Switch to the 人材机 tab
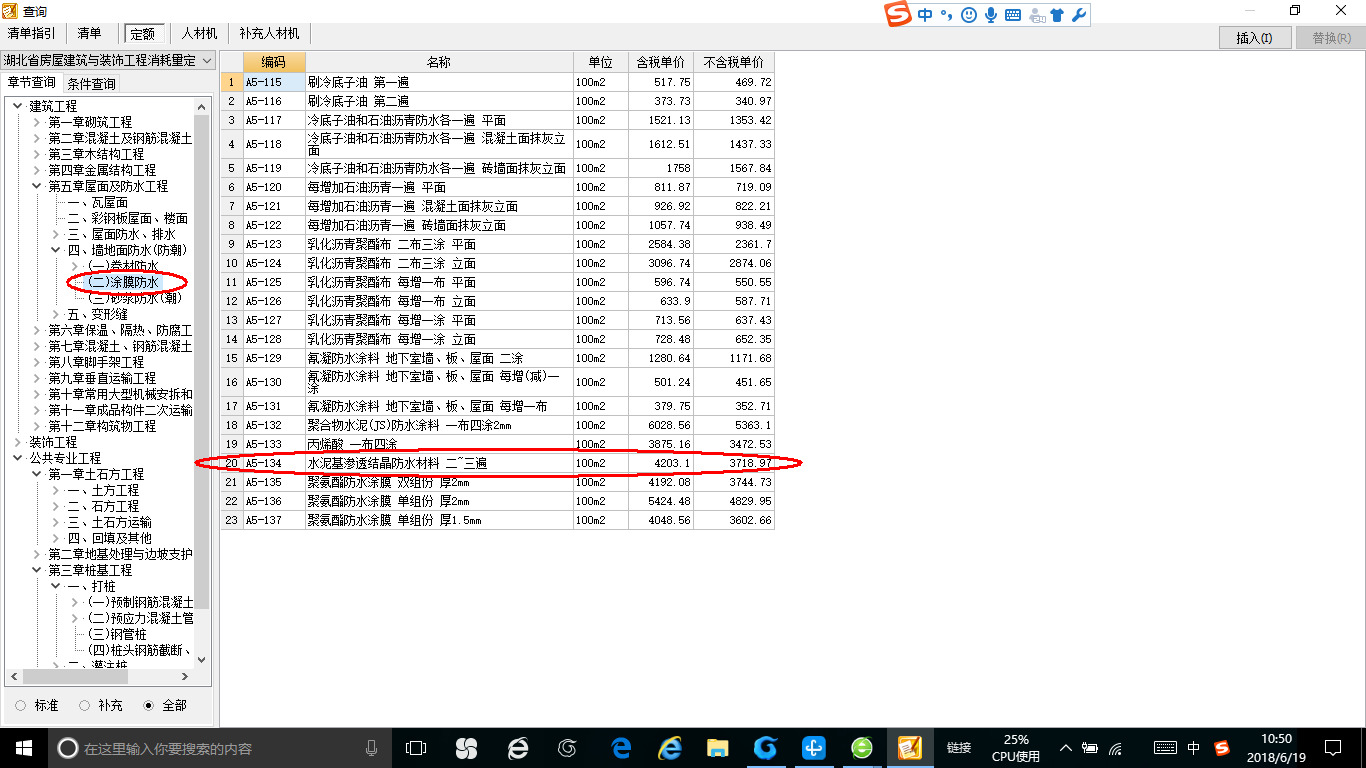Screen dimensions: 1366x768 point(199,34)
